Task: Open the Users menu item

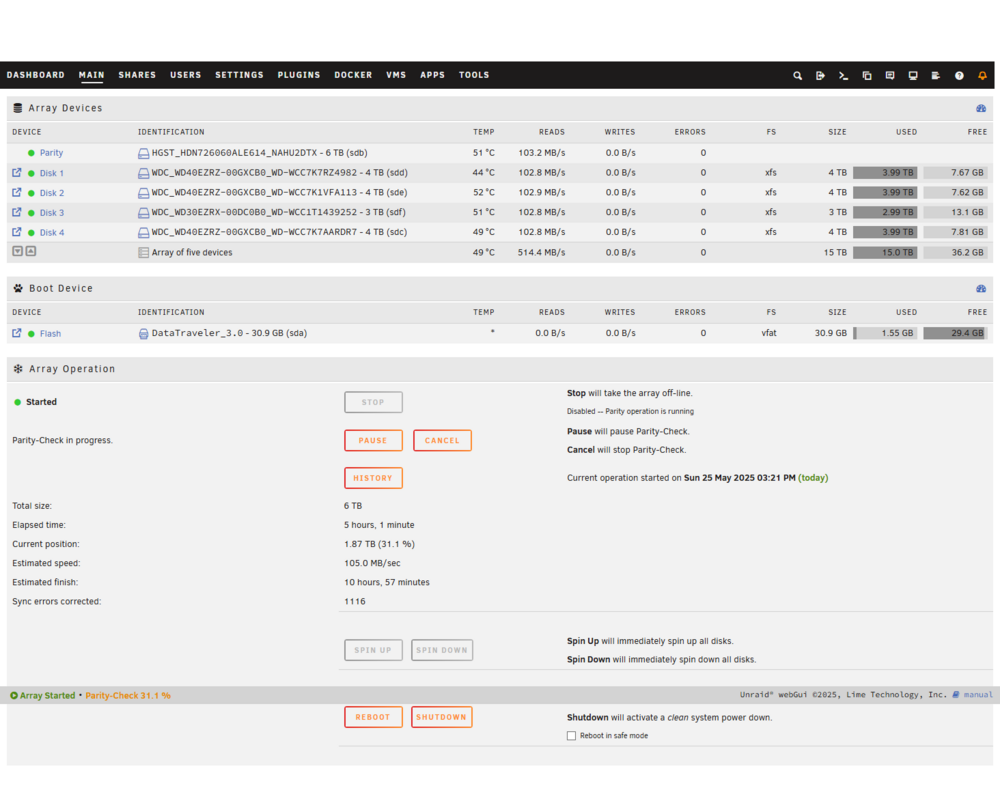Action: [x=186, y=75]
